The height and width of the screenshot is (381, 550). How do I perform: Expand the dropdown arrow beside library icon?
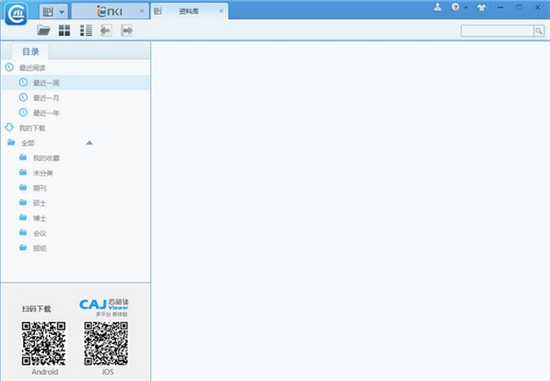coord(62,12)
